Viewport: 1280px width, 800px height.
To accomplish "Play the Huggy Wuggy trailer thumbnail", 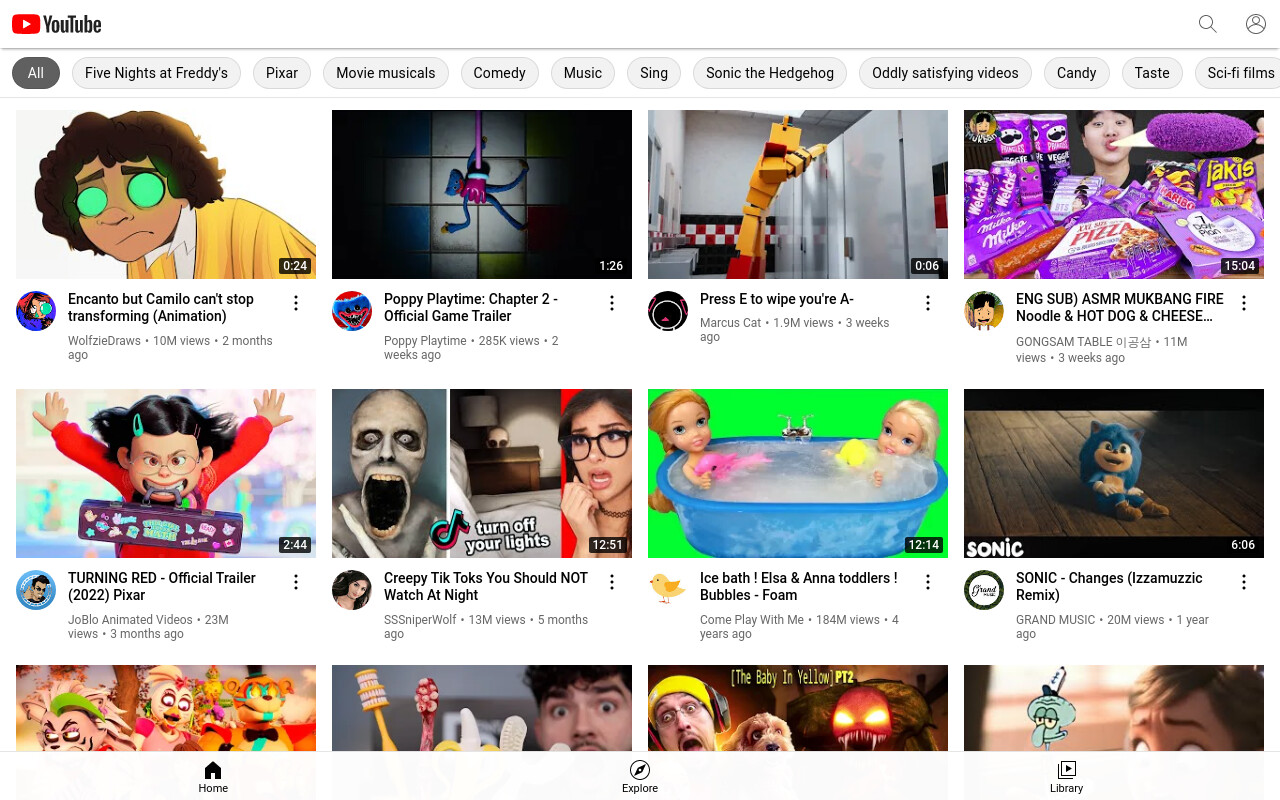I will [482, 194].
